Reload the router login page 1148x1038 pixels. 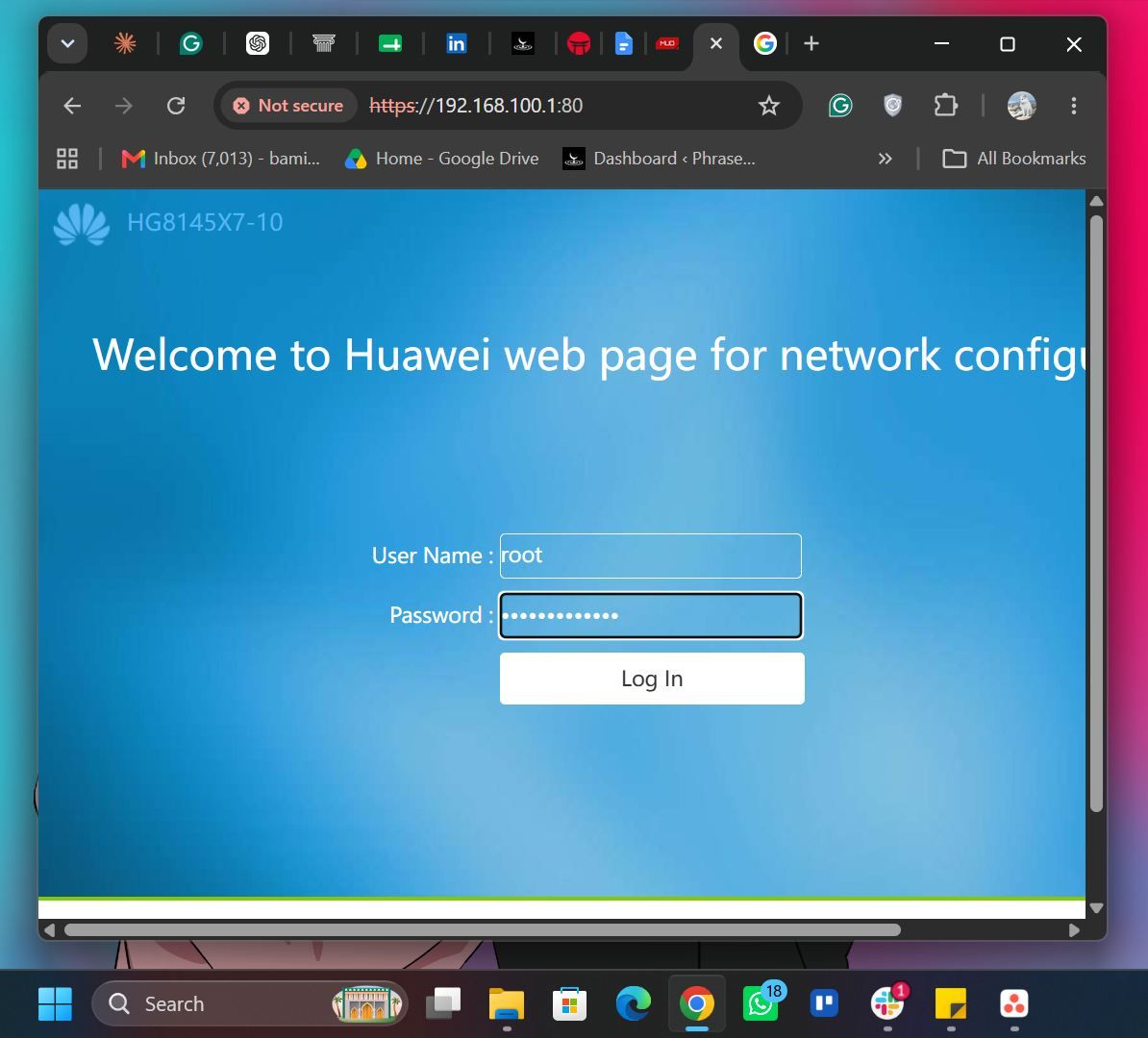176,106
